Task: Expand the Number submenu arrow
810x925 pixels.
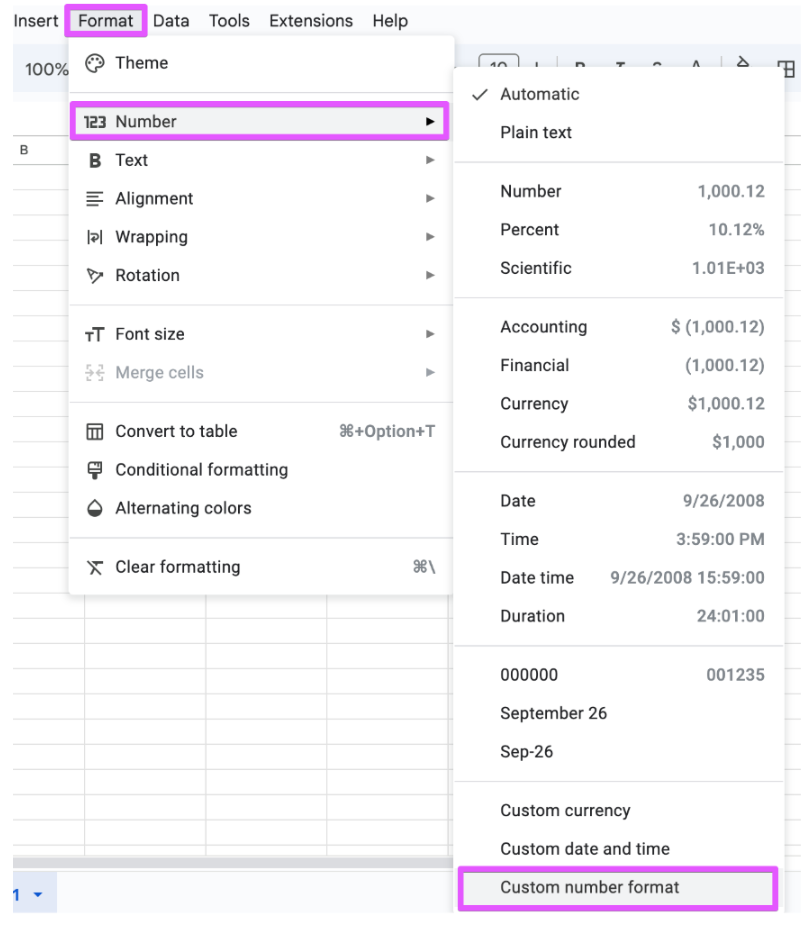Action: click(x=430, y=122)
